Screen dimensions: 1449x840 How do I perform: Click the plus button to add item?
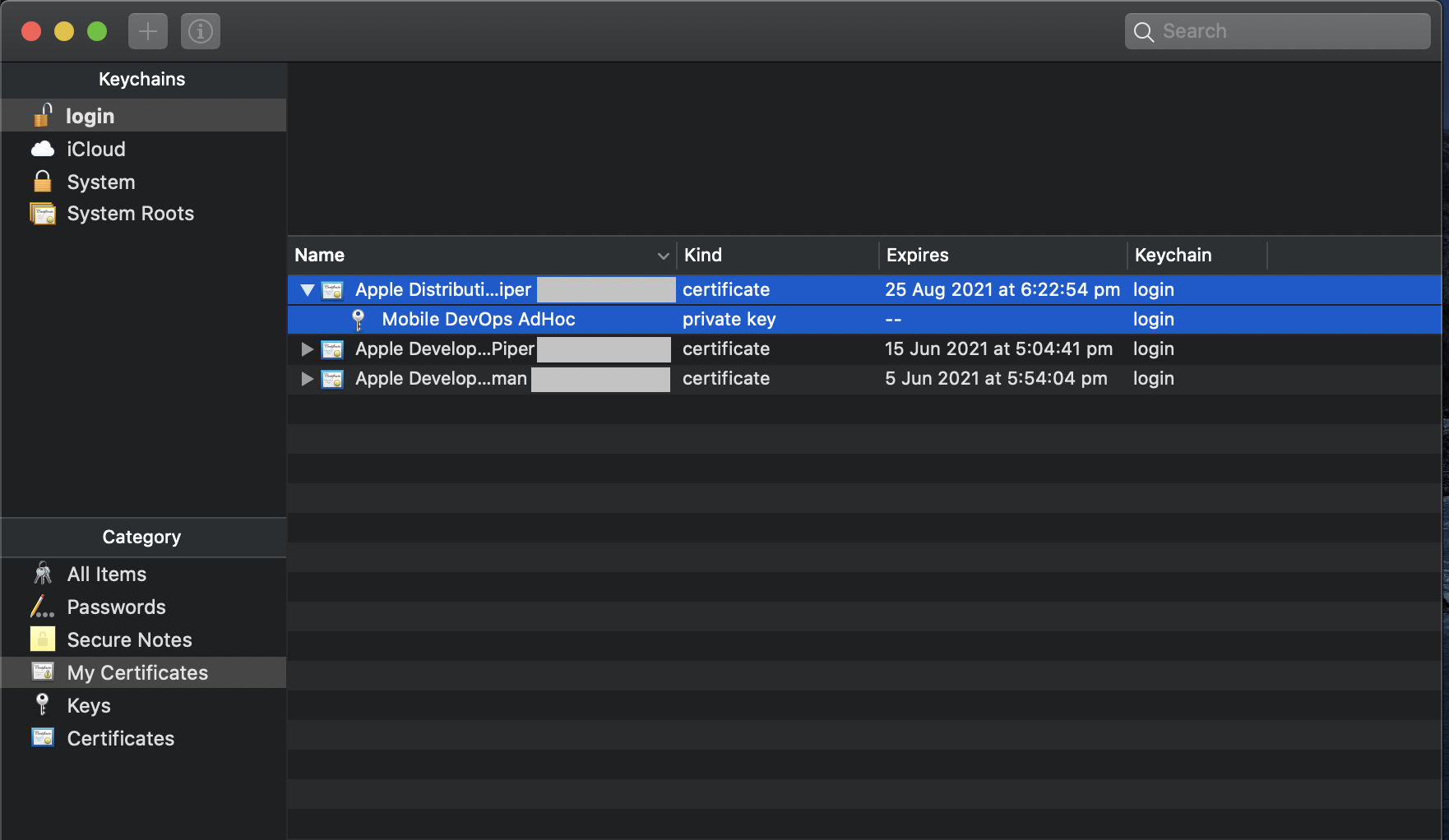[148, 31]
